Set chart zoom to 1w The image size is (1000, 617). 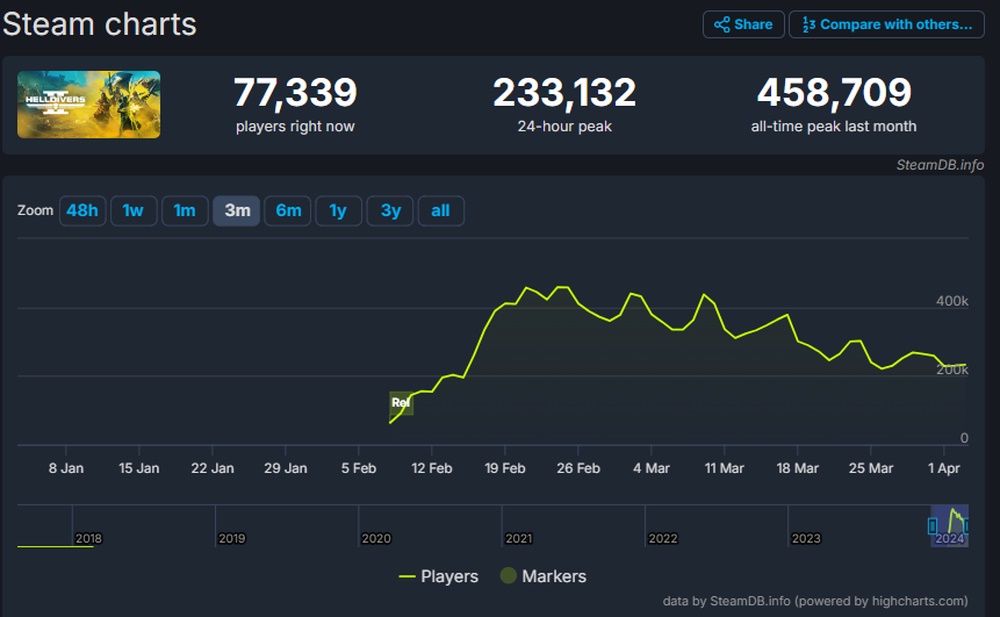(133, 211)
